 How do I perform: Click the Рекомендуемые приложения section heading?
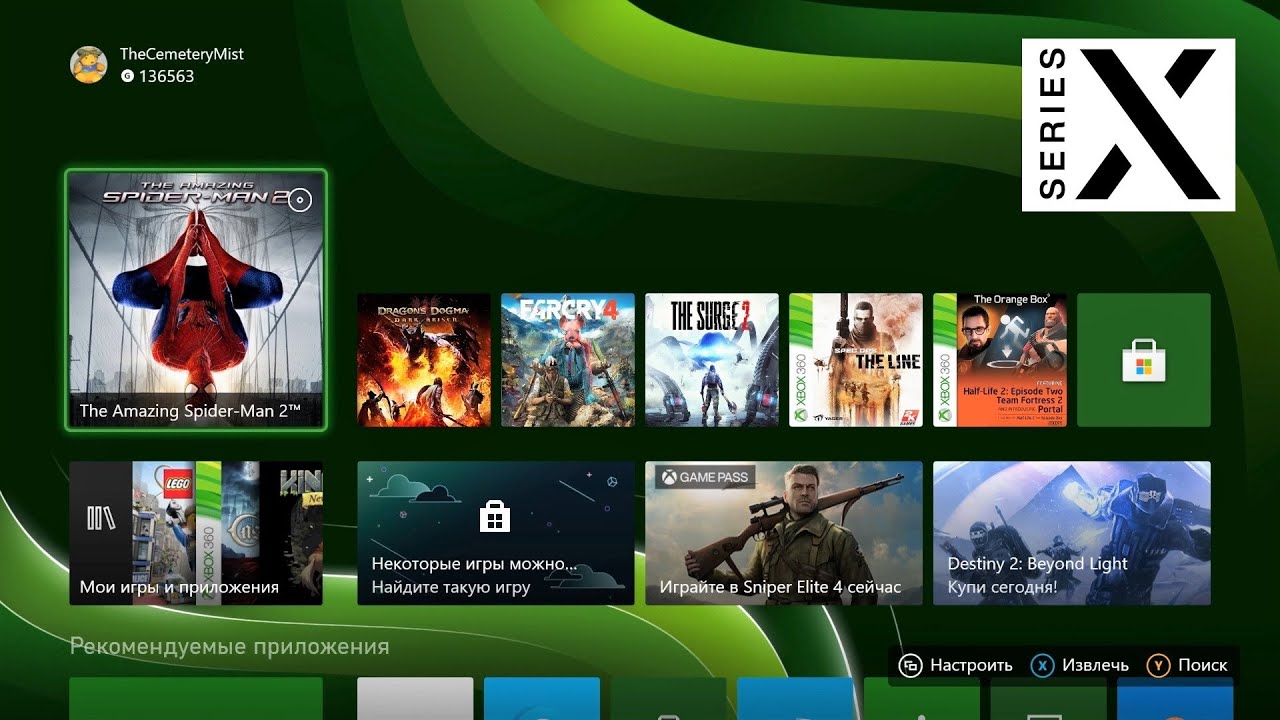pos(229,647)
